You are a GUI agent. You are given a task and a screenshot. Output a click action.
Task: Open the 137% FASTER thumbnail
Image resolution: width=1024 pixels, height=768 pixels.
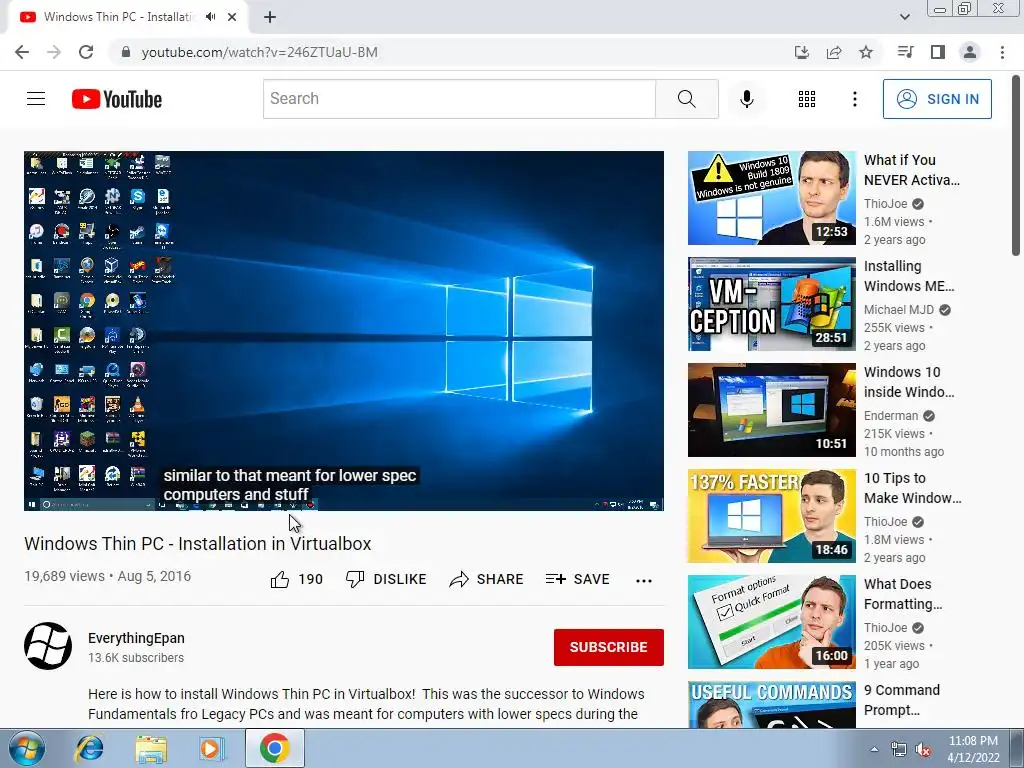(771, 515)
